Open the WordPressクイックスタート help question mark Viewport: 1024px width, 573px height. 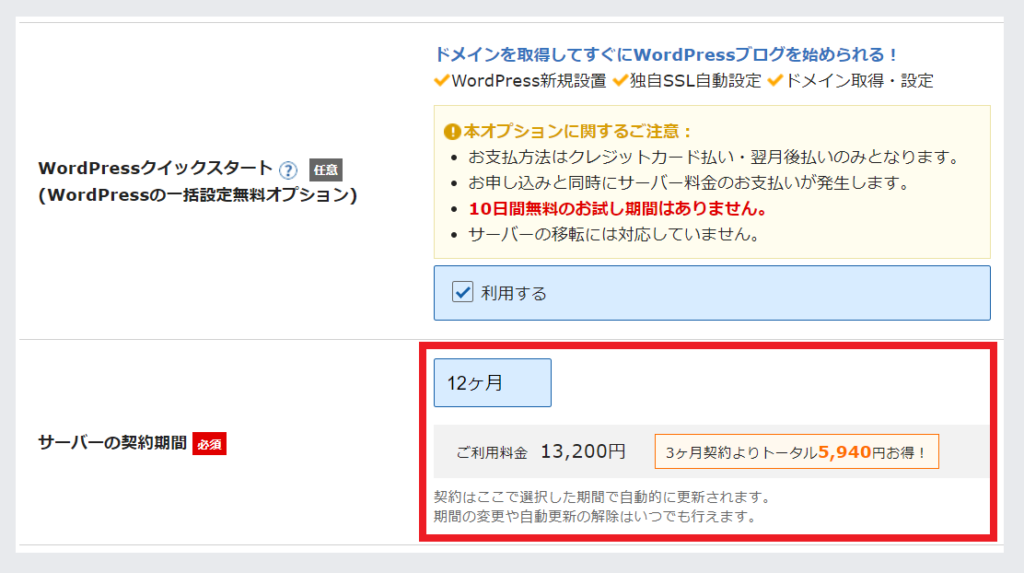coord(288,170)
